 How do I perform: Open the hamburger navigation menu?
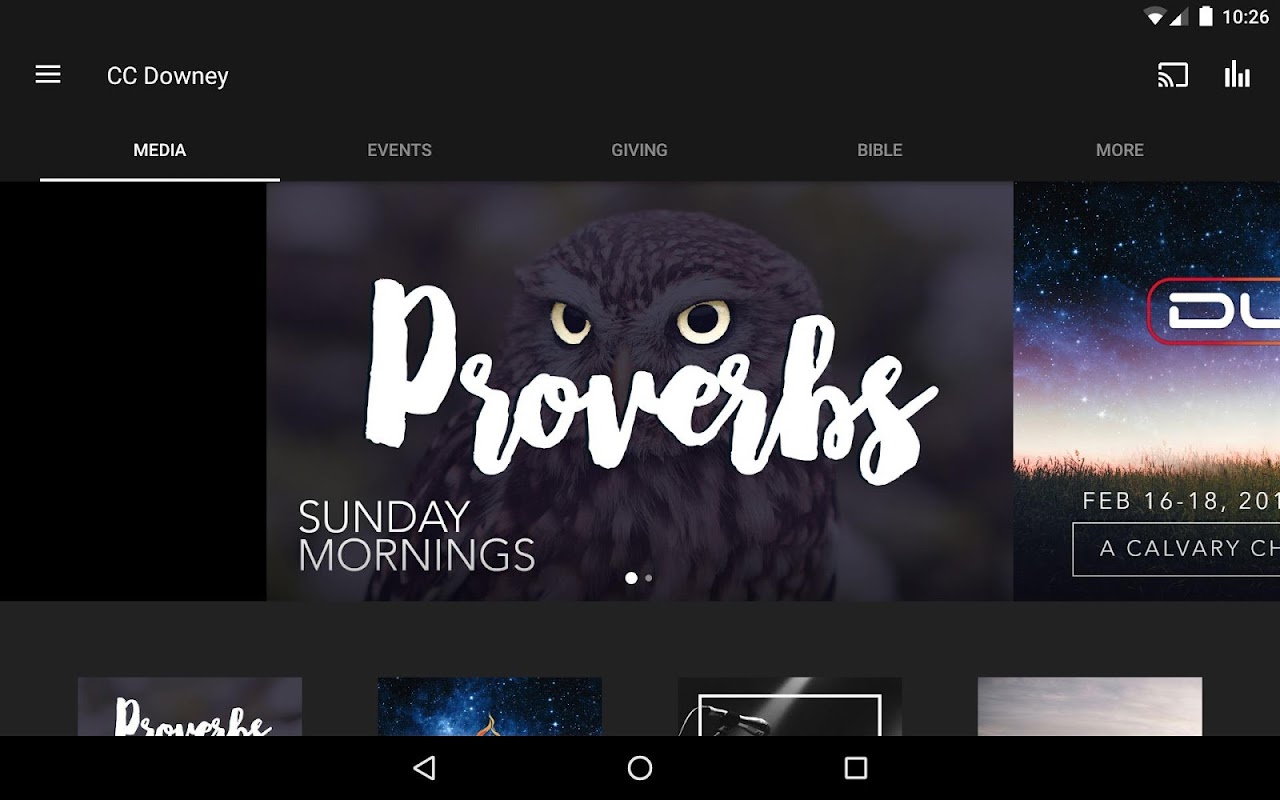pos(48,75)
